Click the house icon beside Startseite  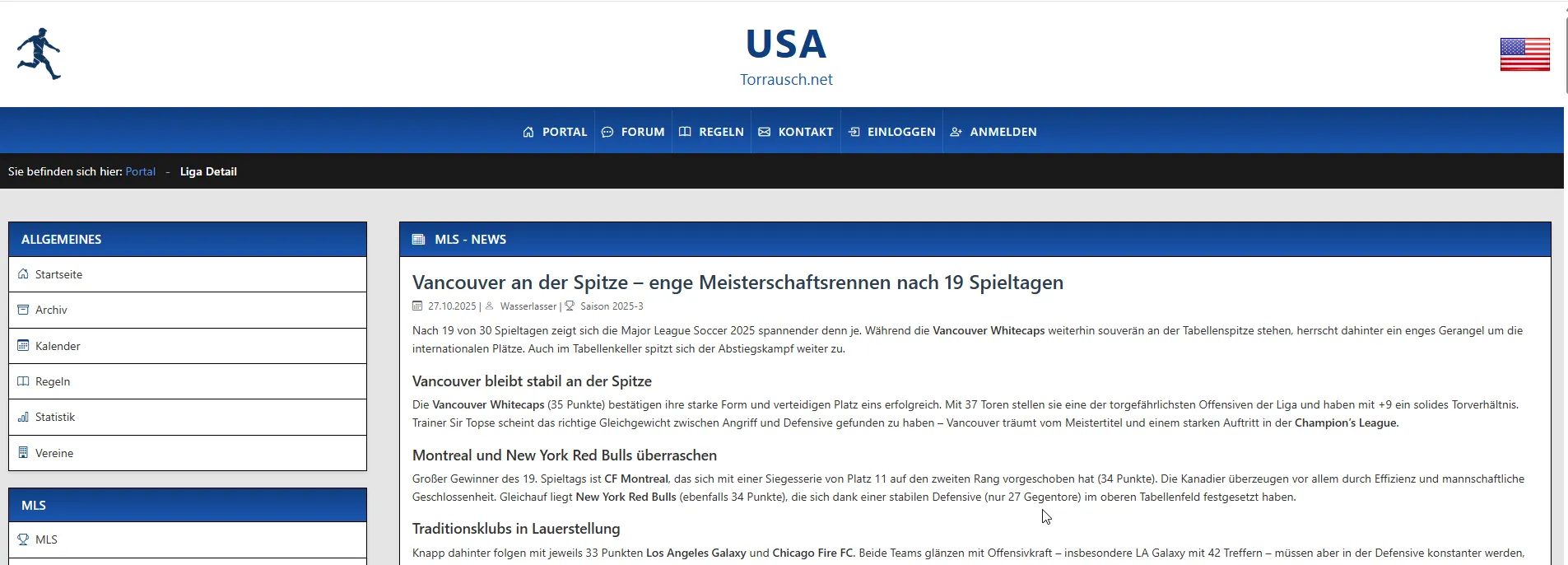click(x=23, y=274)
